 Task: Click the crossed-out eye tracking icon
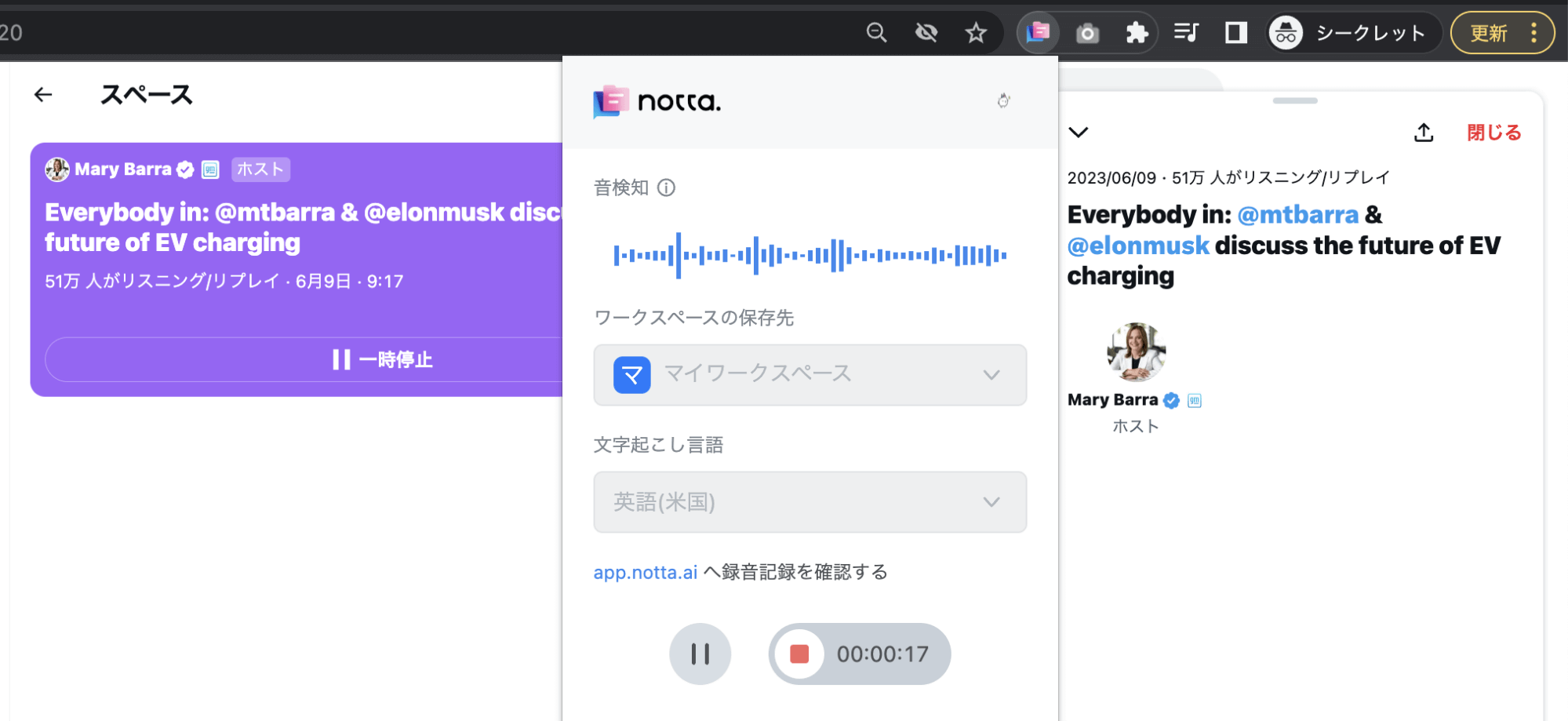point(926,33)
